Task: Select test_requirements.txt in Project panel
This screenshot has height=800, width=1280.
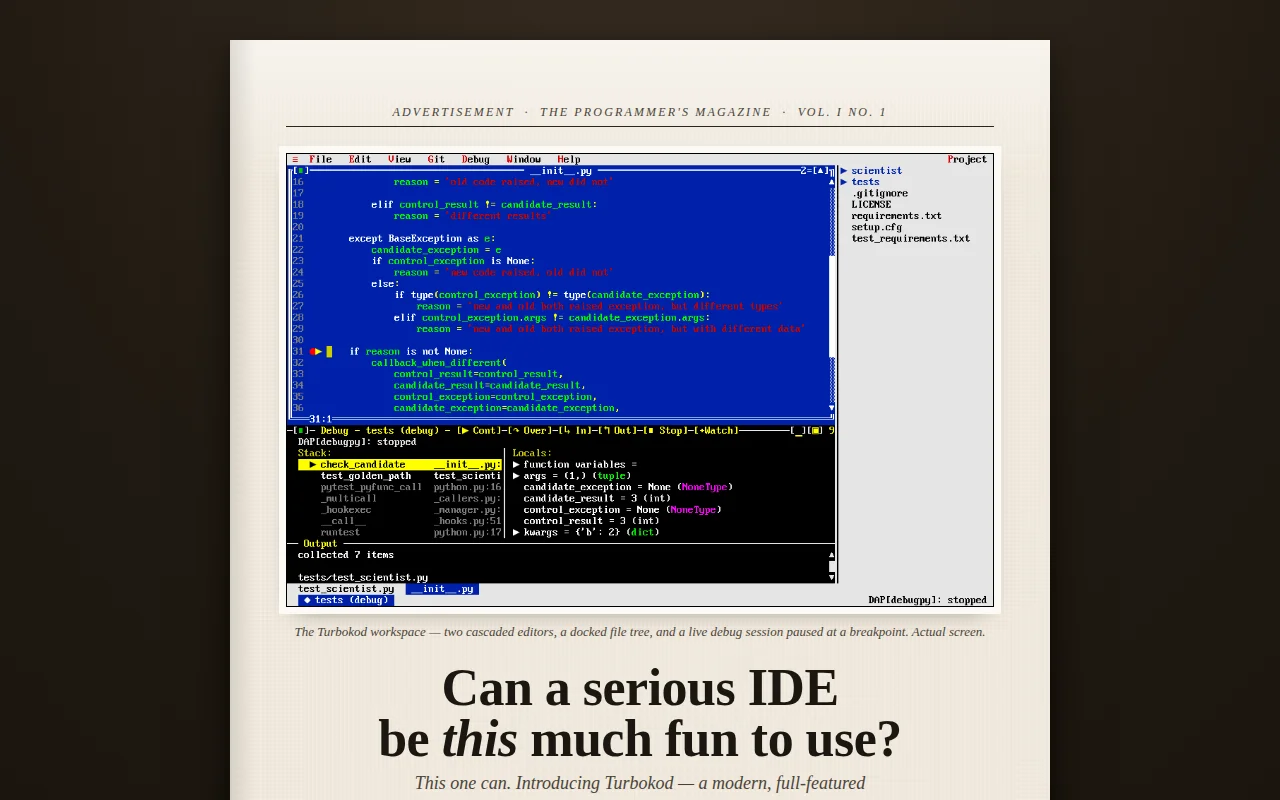Action: (910, 238)
